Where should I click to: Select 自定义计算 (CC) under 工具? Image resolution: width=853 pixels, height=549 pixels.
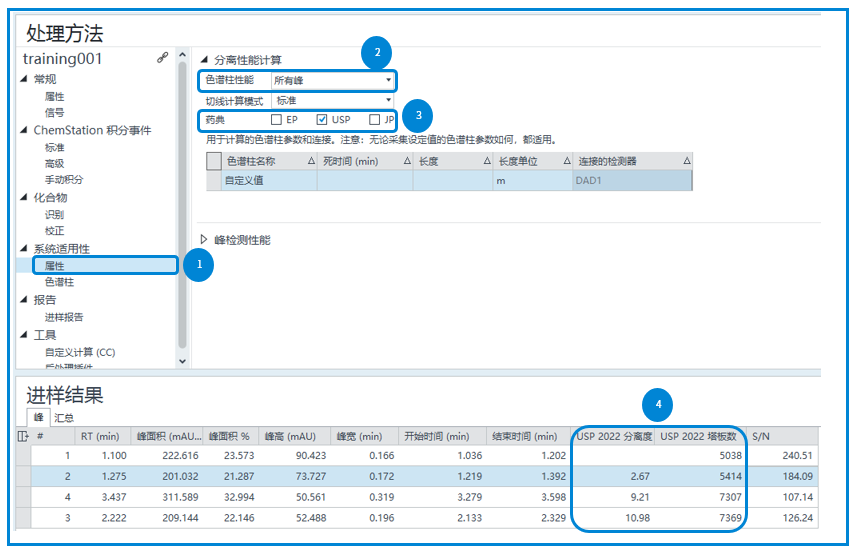point(80,353)
